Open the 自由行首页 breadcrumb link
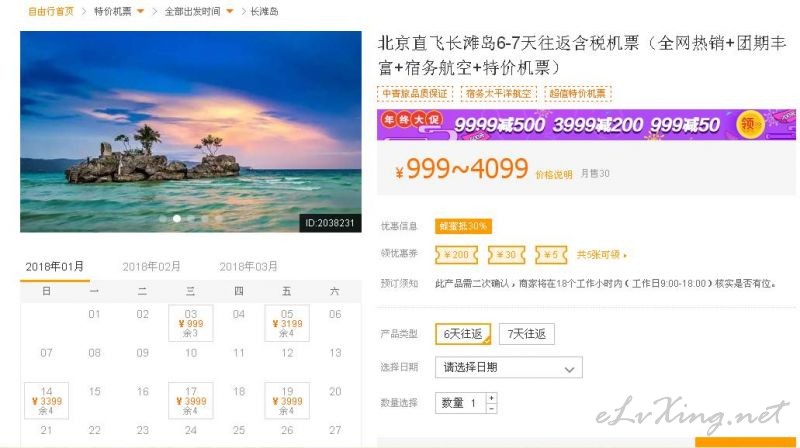The image size is (800, 448). [x=51, y=11]
